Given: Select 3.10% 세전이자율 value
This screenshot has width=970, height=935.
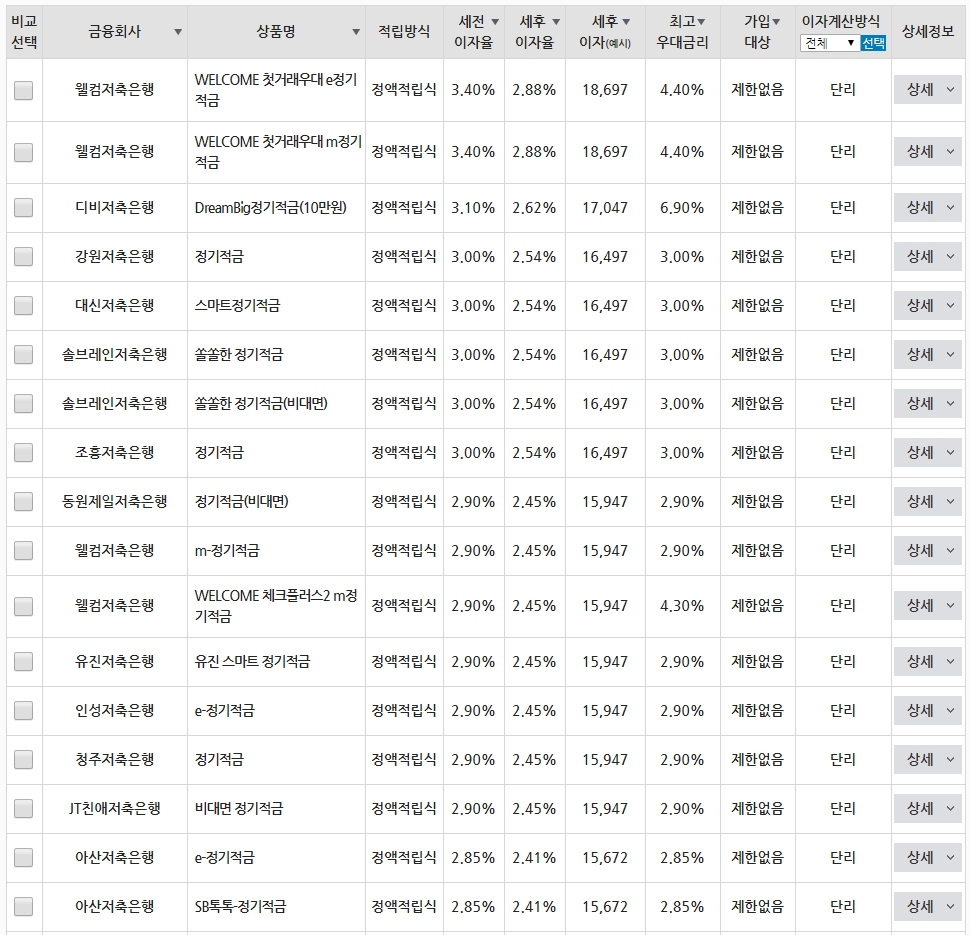Looking at the screenshot, I should [473, 208].
